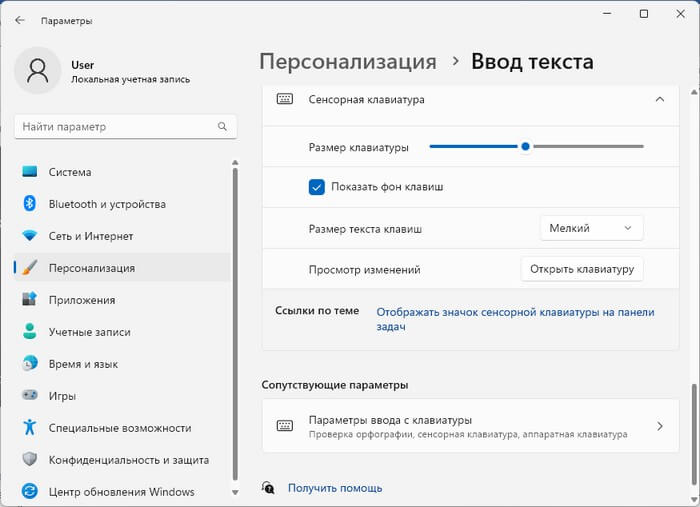Click the Игры gamepad icon
The image size is (700, 507).
[x=29, y=395]
